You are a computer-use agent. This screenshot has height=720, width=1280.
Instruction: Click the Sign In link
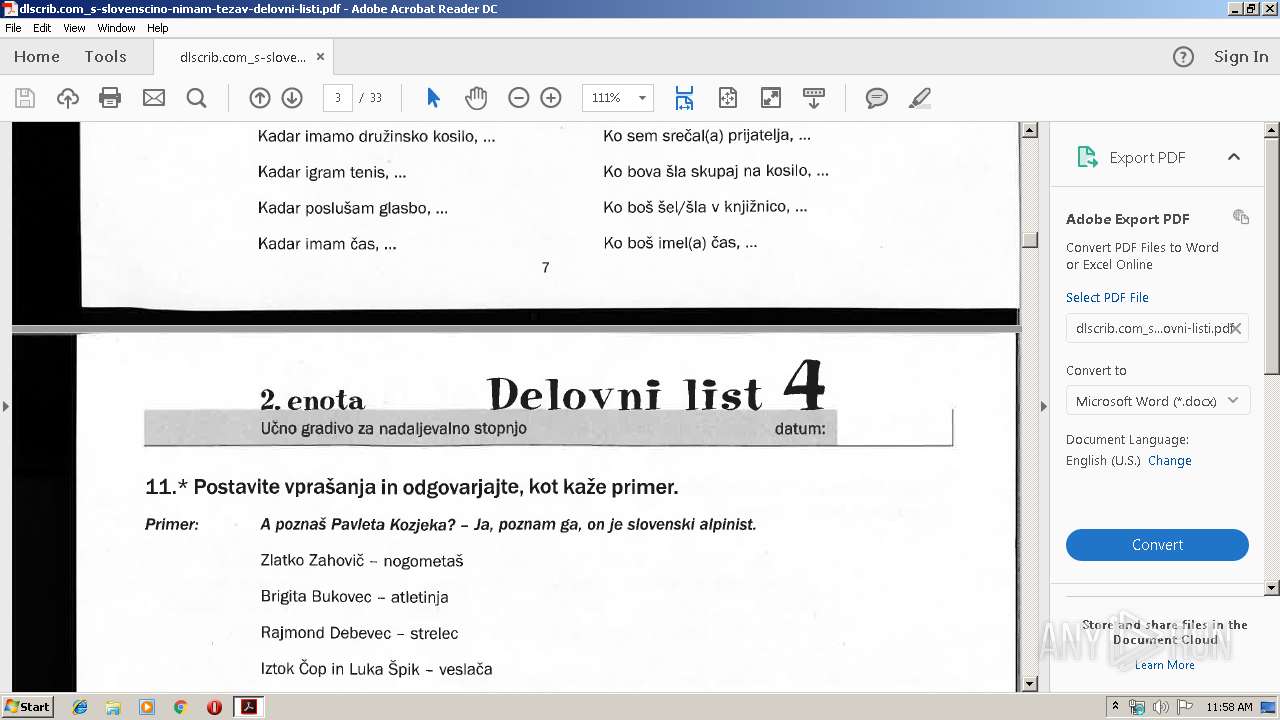[x=1241, y=57]
